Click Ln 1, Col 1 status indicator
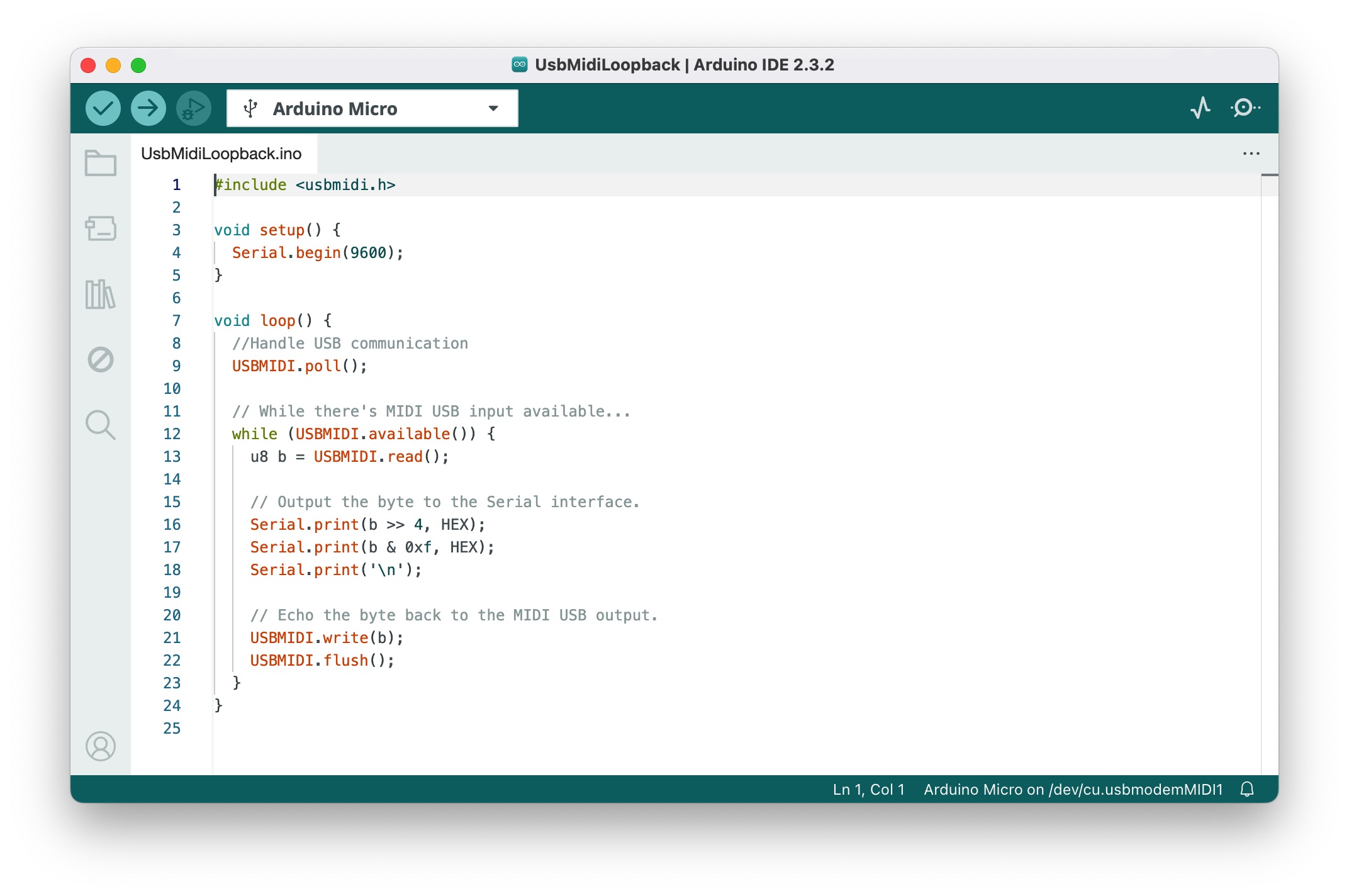Viewport: 1349px width, 896px height. pos(868,790)
